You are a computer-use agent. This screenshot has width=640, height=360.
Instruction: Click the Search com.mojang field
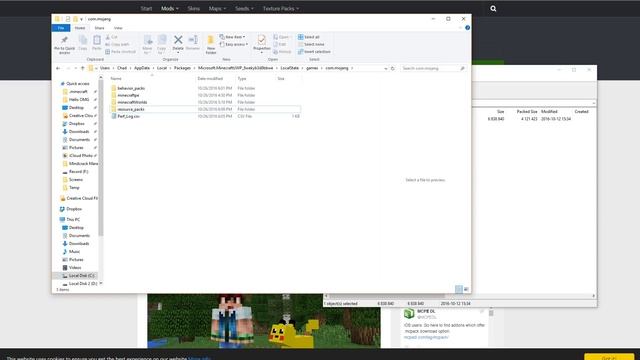(x=433, y=69)
